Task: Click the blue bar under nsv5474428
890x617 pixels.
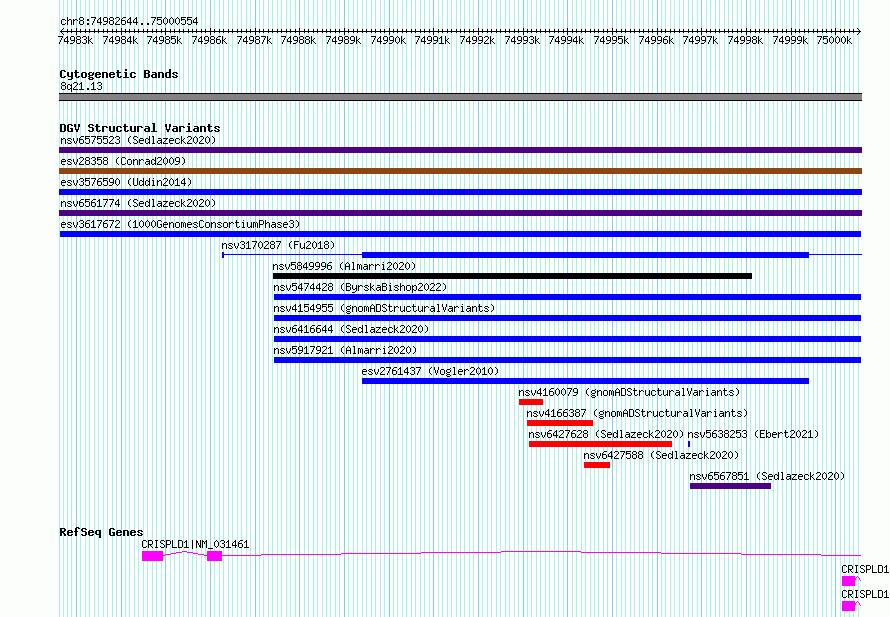Action: (x=568, y=297)
